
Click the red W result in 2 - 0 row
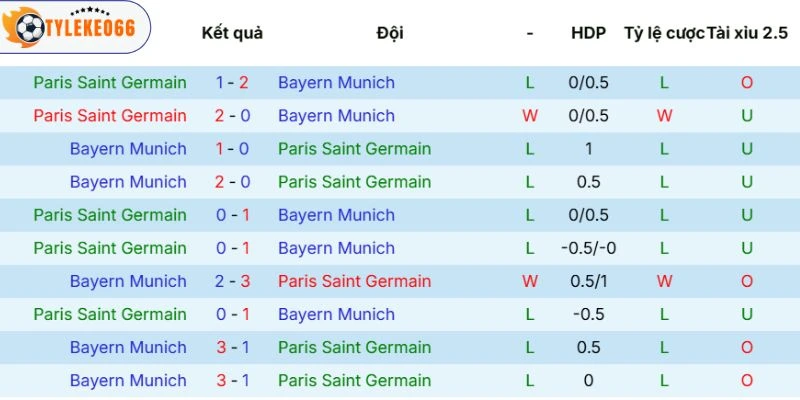[x=530, y=116]
